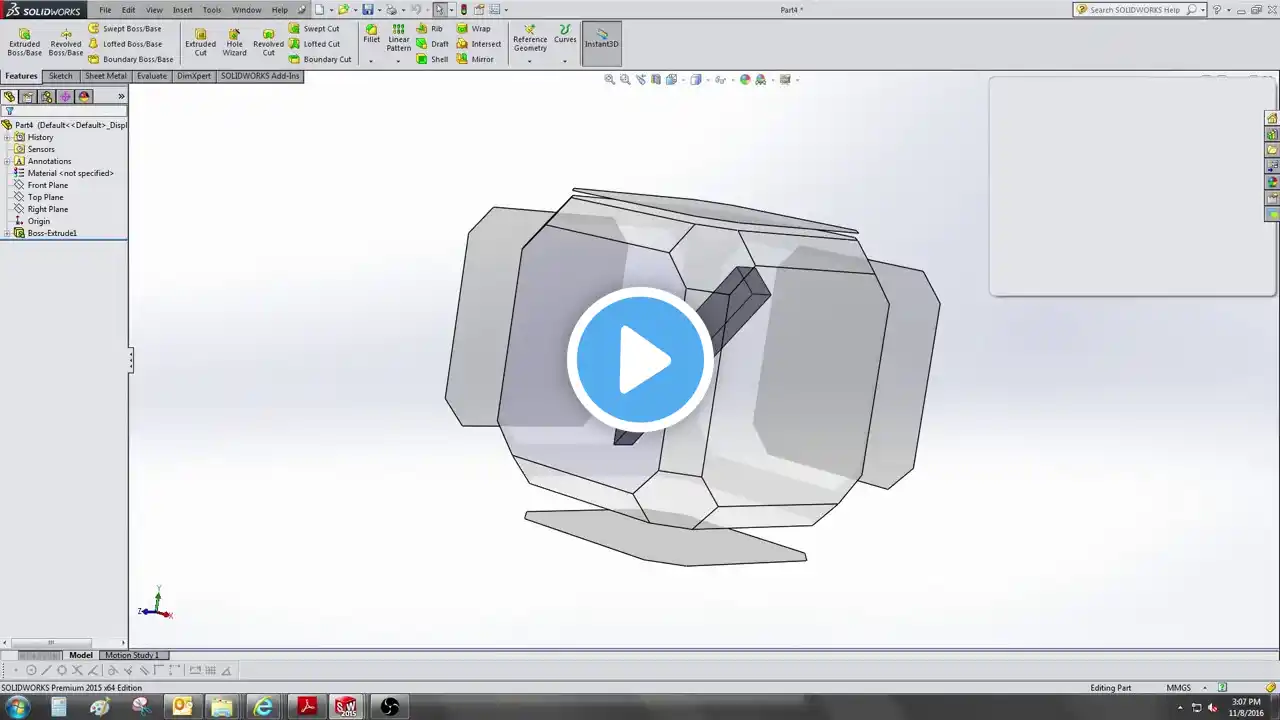Image resolution: width=1280 pixels, height=720 pixels.
Task: Open the ConfigurationManager panel tab
Action: [x=47, y=97]
